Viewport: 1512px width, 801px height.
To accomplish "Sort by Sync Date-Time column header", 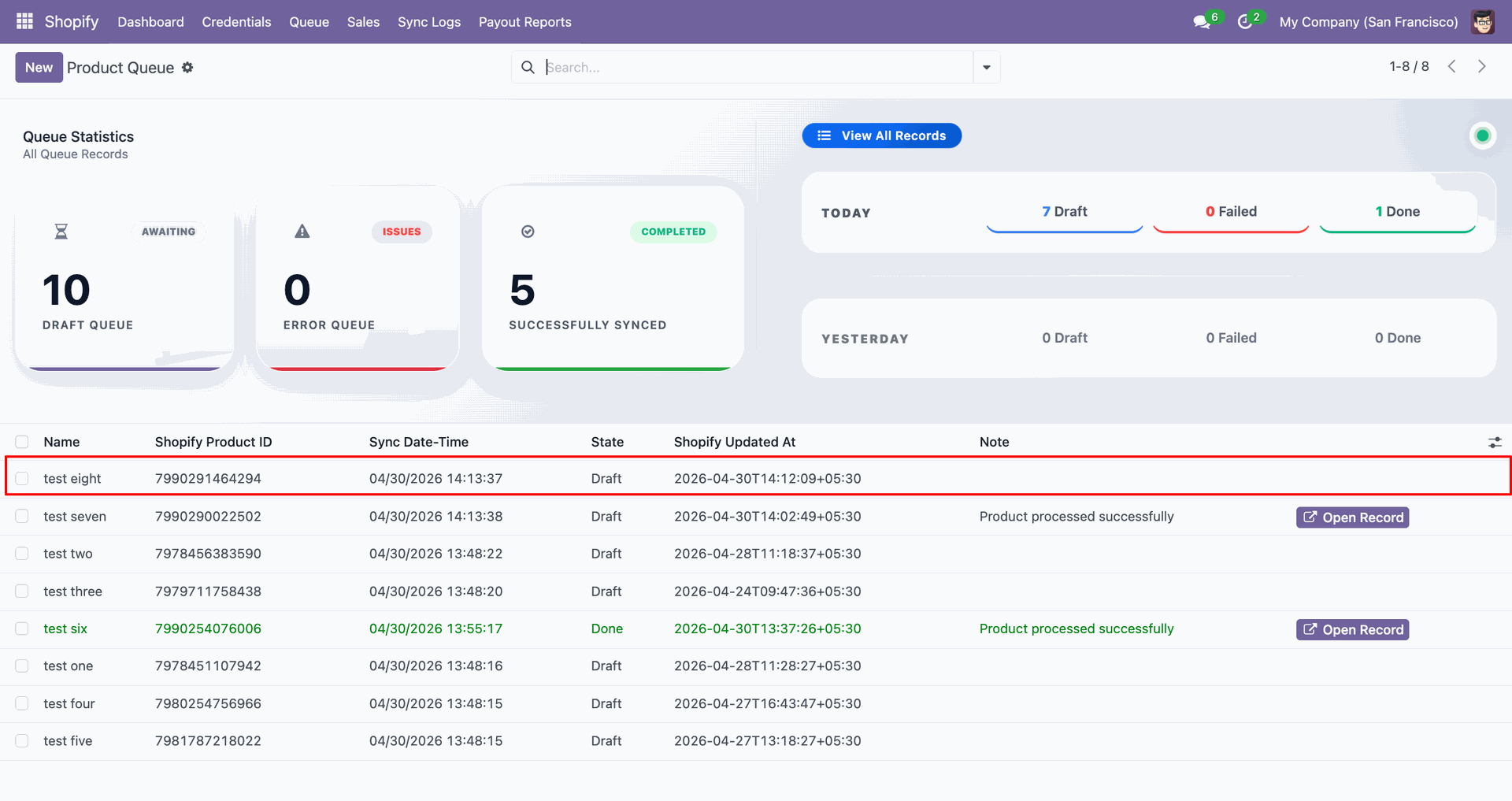I will pyautogui.click(x=419, y=442).
